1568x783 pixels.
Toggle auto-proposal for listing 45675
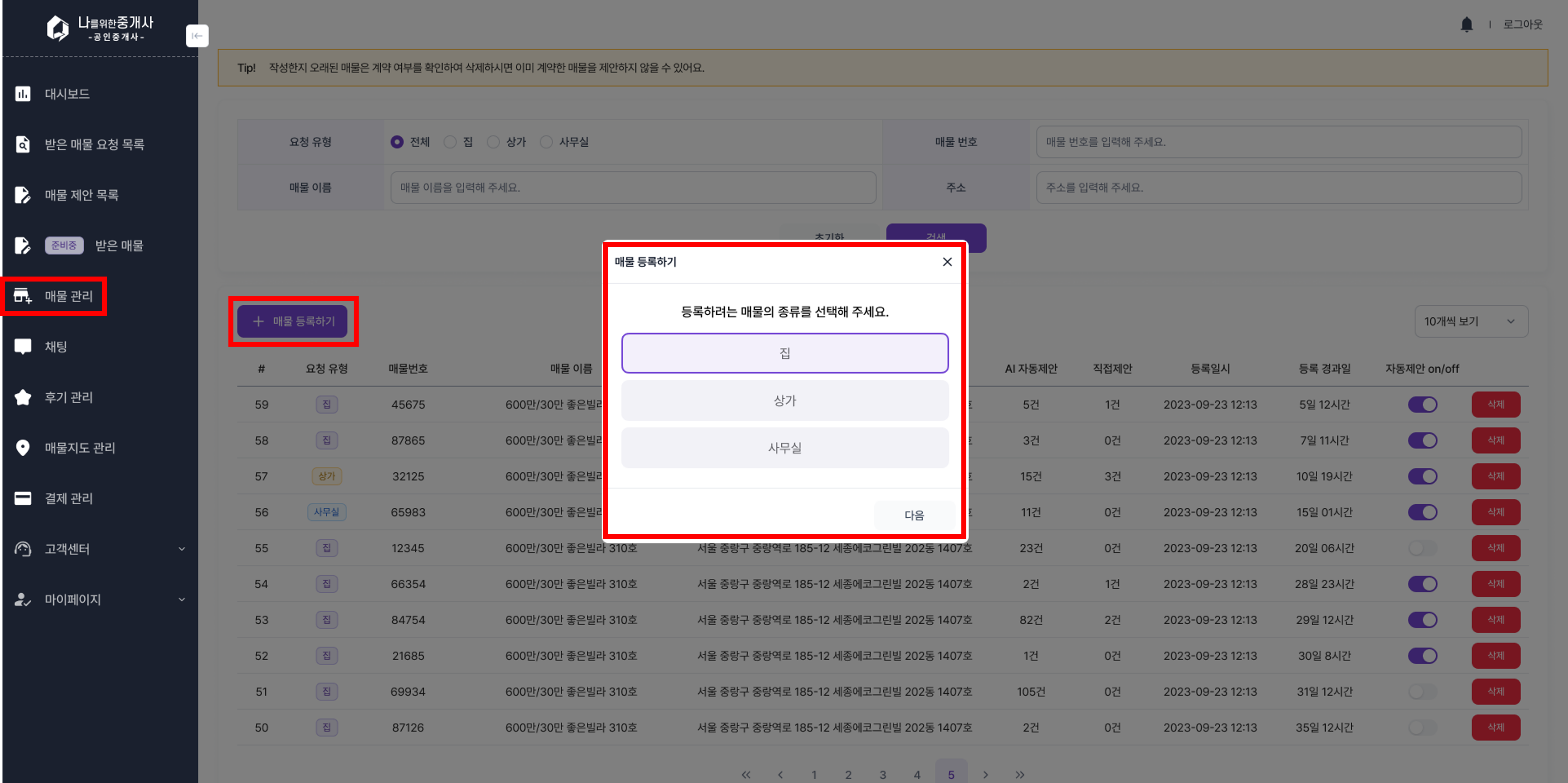pyautogui.click(x=1422, y=404)
